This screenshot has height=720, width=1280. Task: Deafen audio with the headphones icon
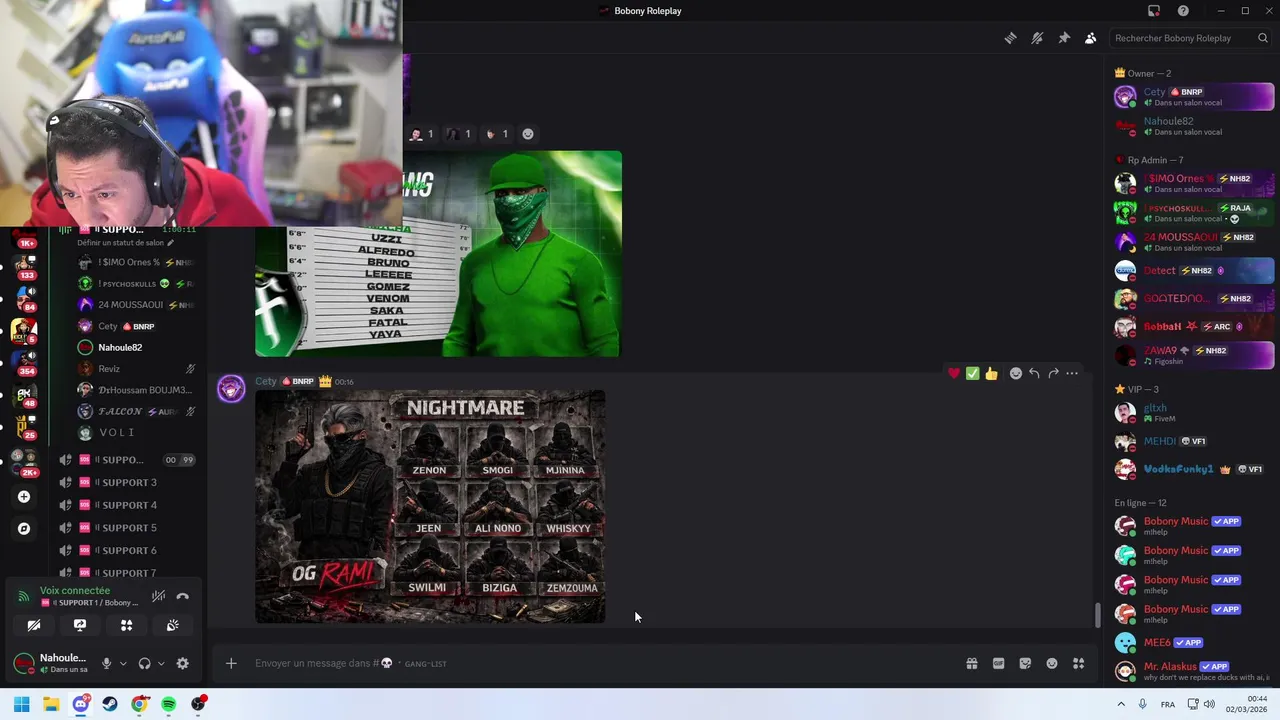(144, 663)
